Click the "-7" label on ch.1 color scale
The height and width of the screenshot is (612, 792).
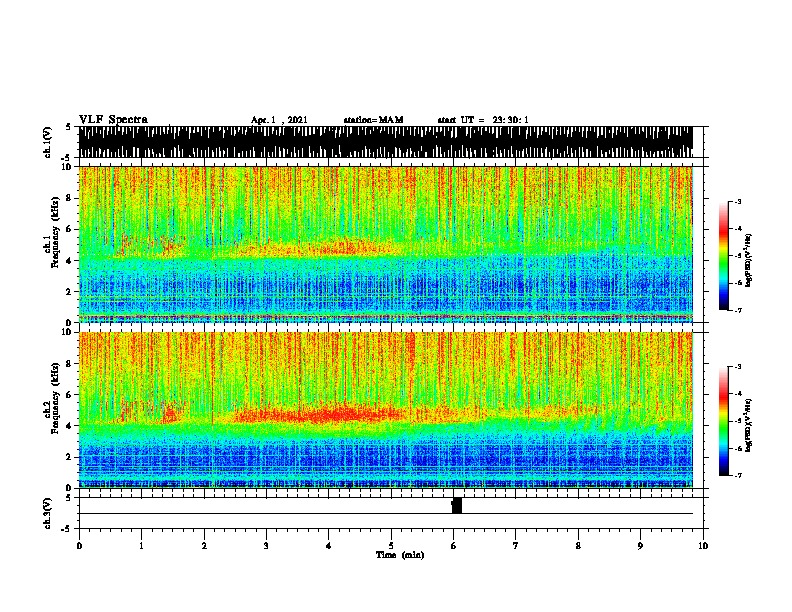pos(738,310)
